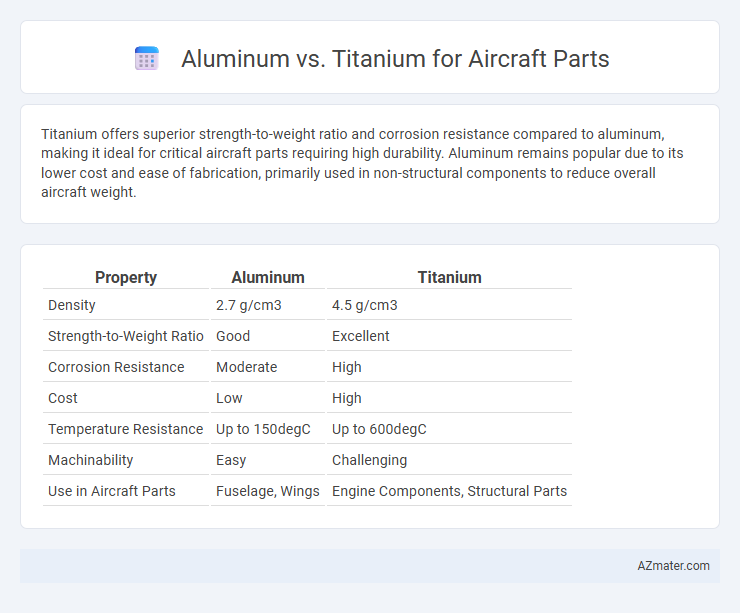
Task: Open the AZmater.com footer link
Action: pyautogui.click(x=673, y=565)
